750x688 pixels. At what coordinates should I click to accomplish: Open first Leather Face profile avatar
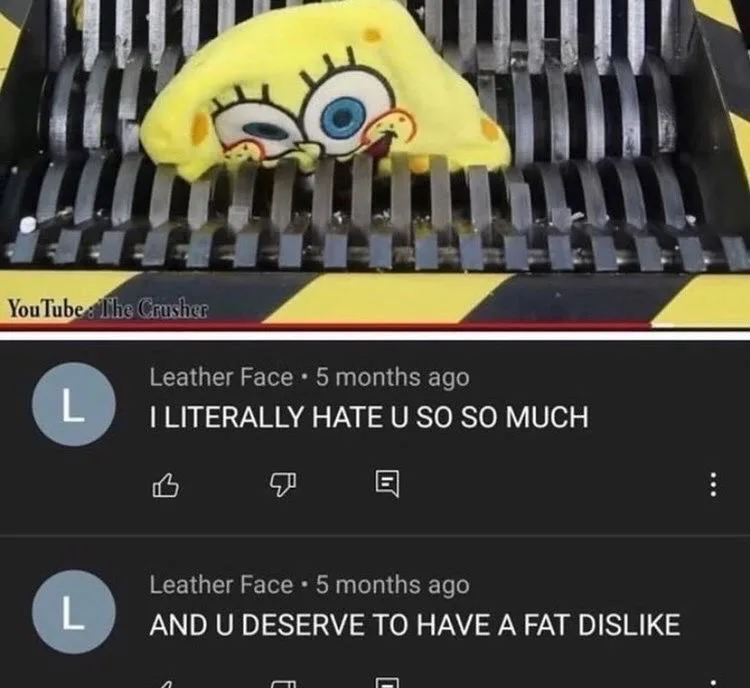(74, 404)
